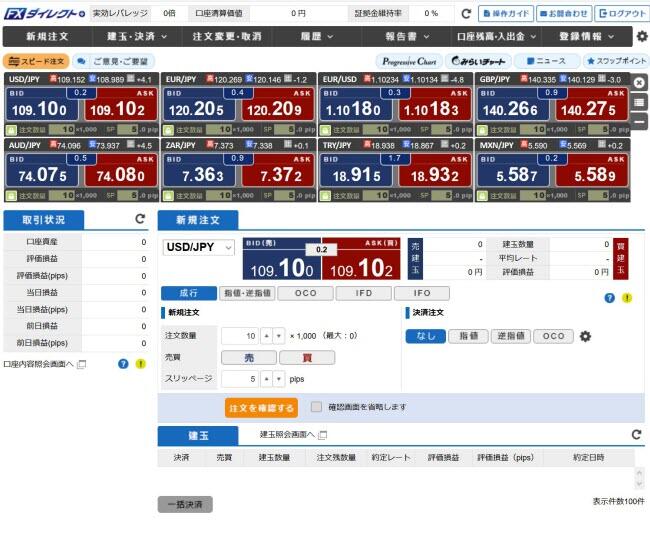
Task: Click 注文数量 input field
Action: click(240, 336)
